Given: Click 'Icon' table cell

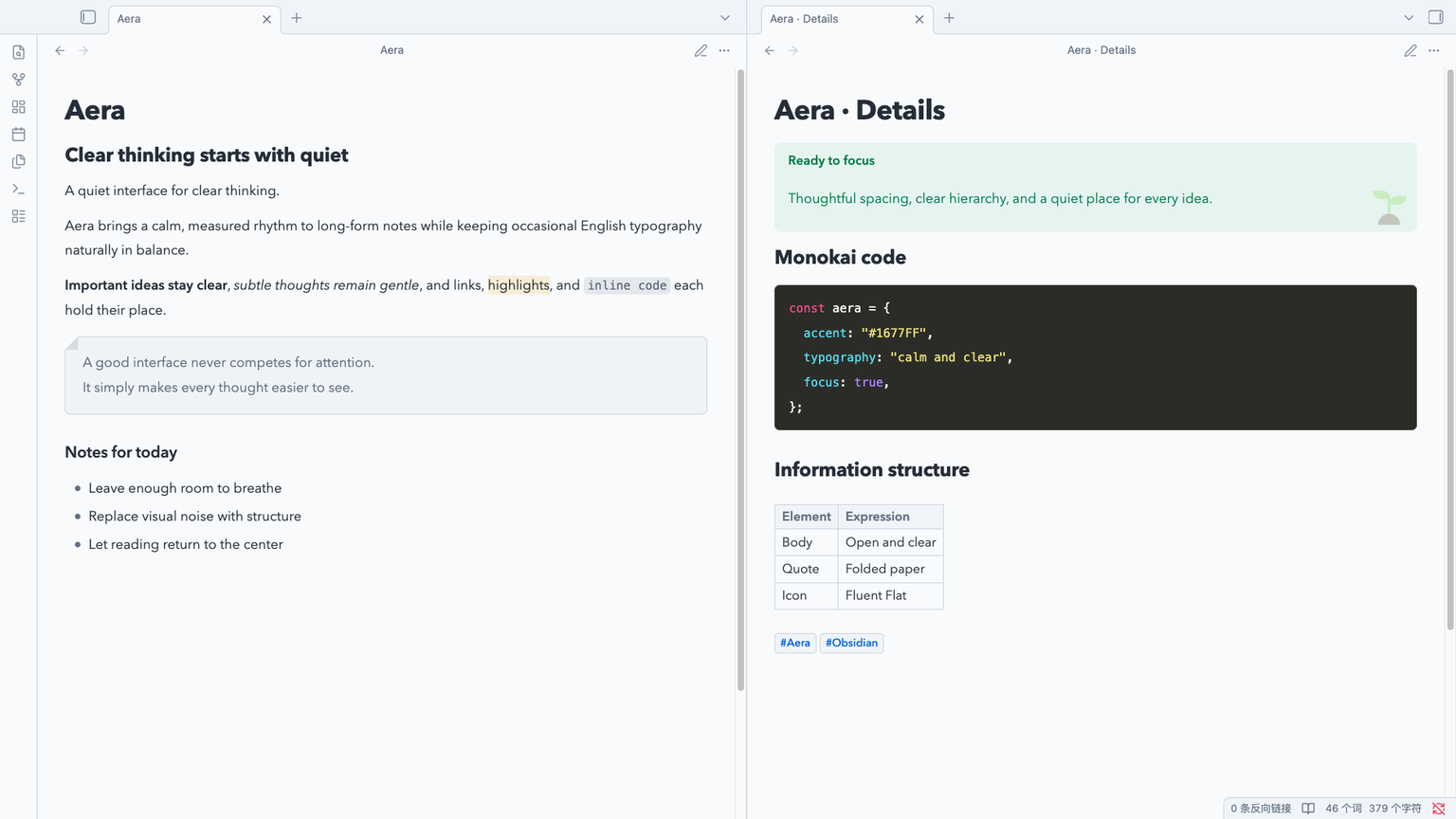Looking at the screenshot, I should 806,595.
